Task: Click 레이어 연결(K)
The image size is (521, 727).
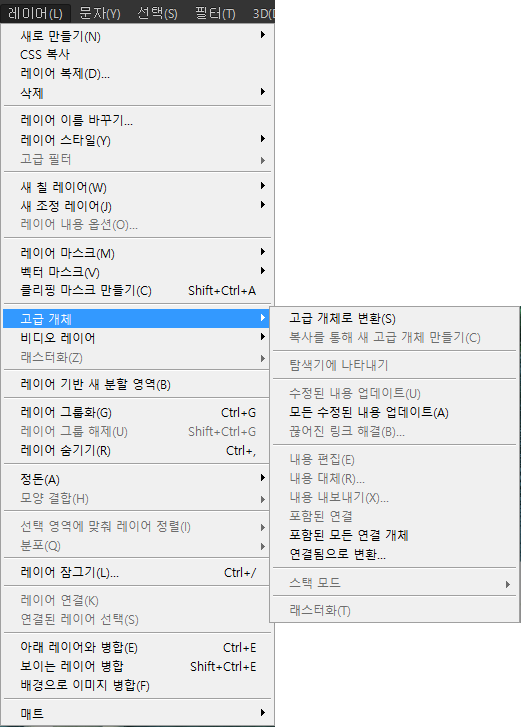Action: [137, 601]
